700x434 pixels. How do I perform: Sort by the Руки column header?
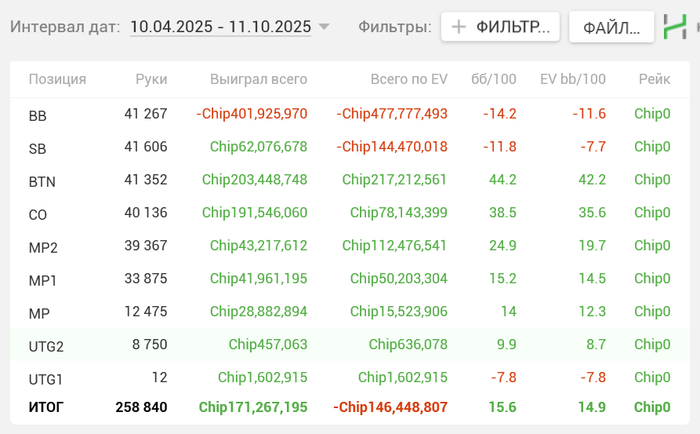point(152,79)
